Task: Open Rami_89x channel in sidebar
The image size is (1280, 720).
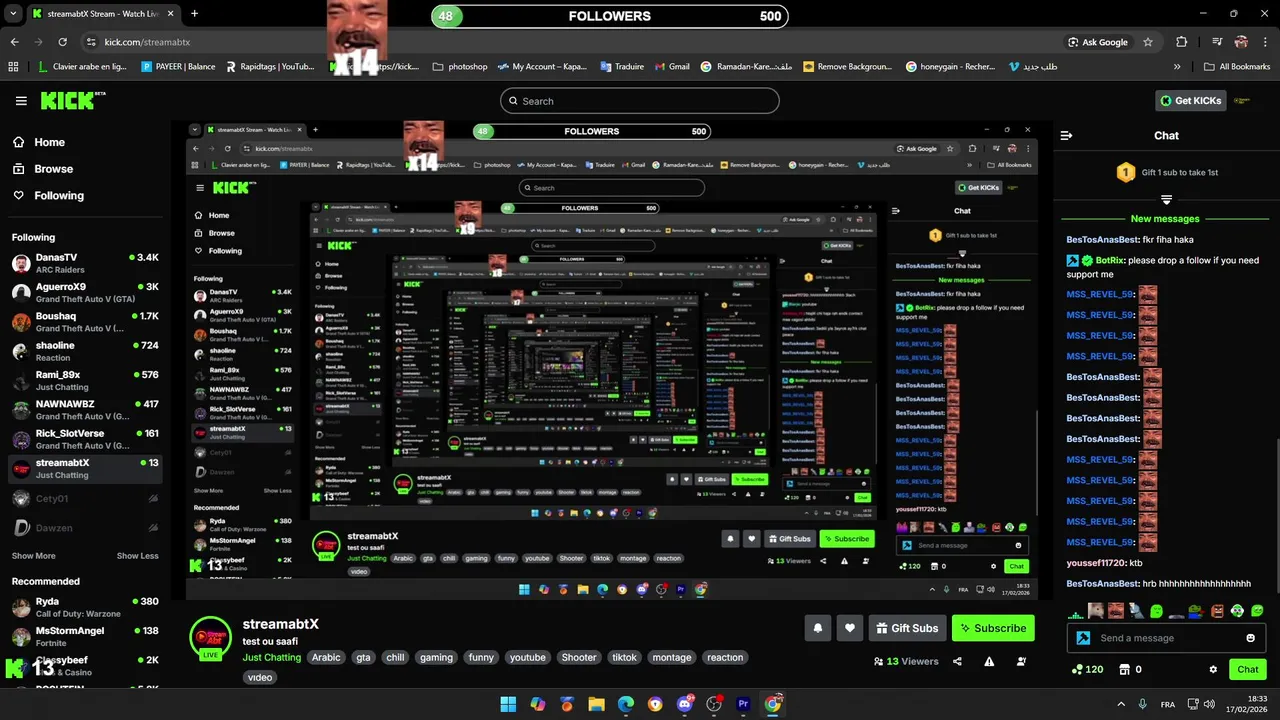Action: (x=84, y=380)
